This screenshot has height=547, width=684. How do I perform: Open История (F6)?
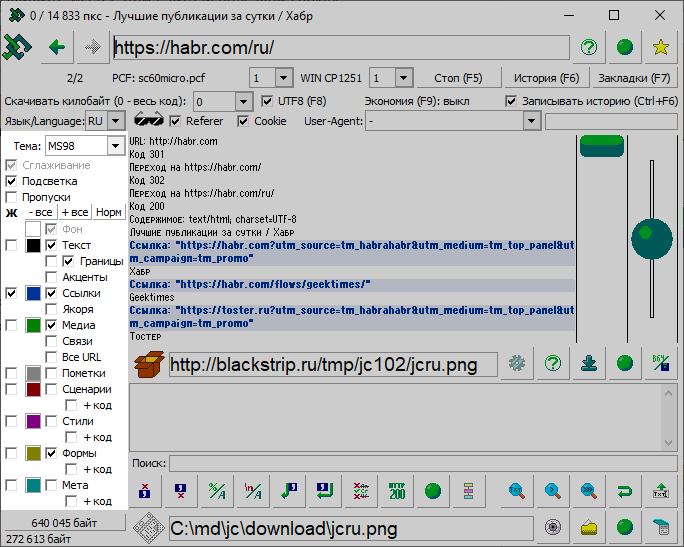(x=546, y=78)
